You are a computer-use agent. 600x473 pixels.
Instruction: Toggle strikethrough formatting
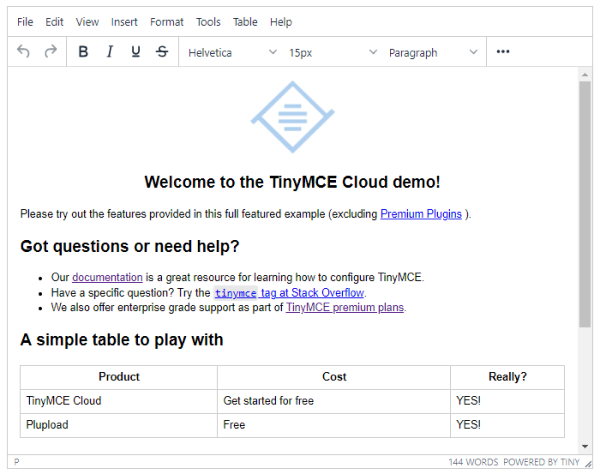(162, 51)
